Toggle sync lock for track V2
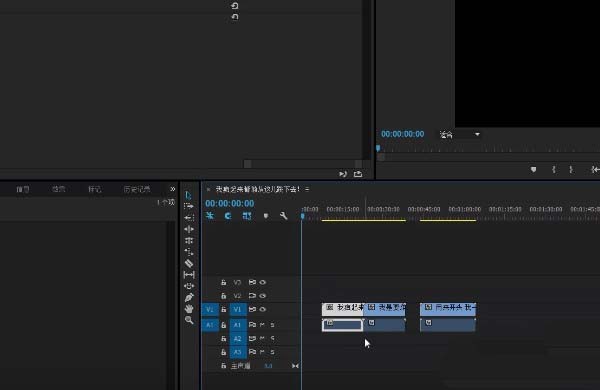 (252, 296)
